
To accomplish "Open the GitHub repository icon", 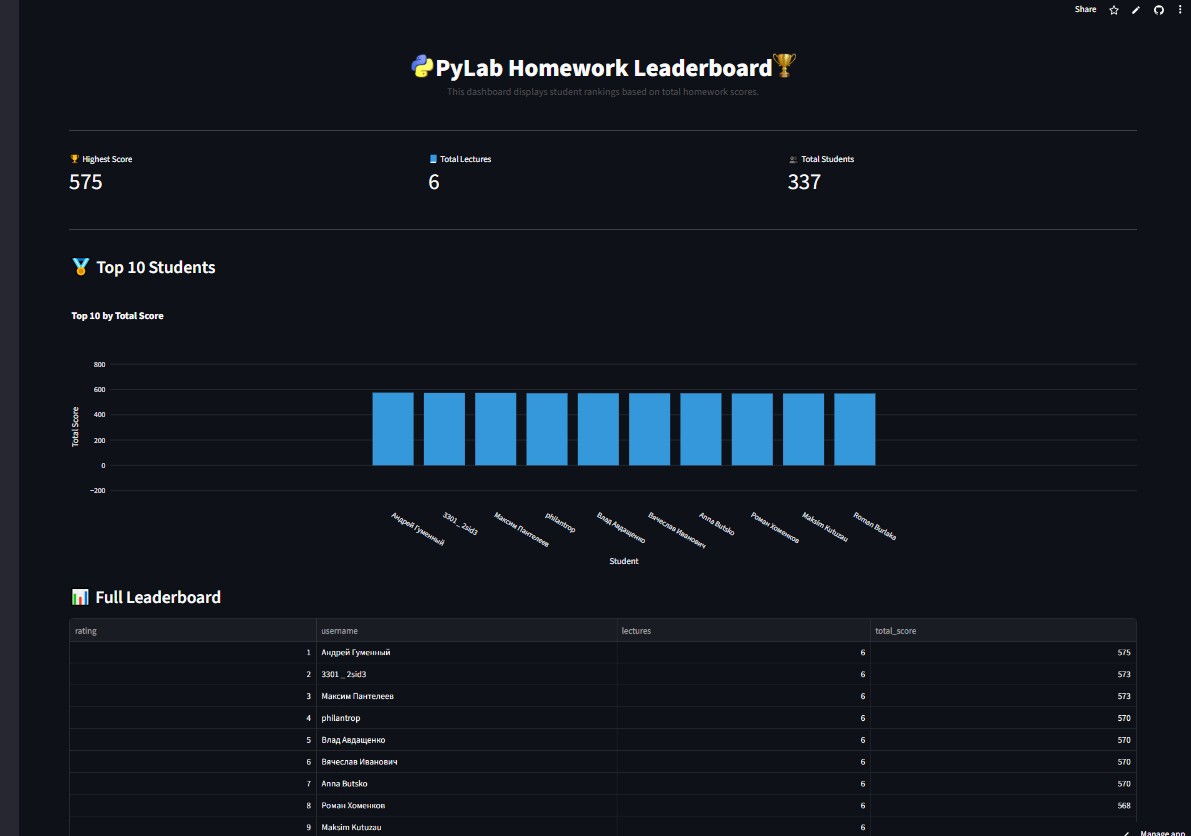I will [1158, 10].
